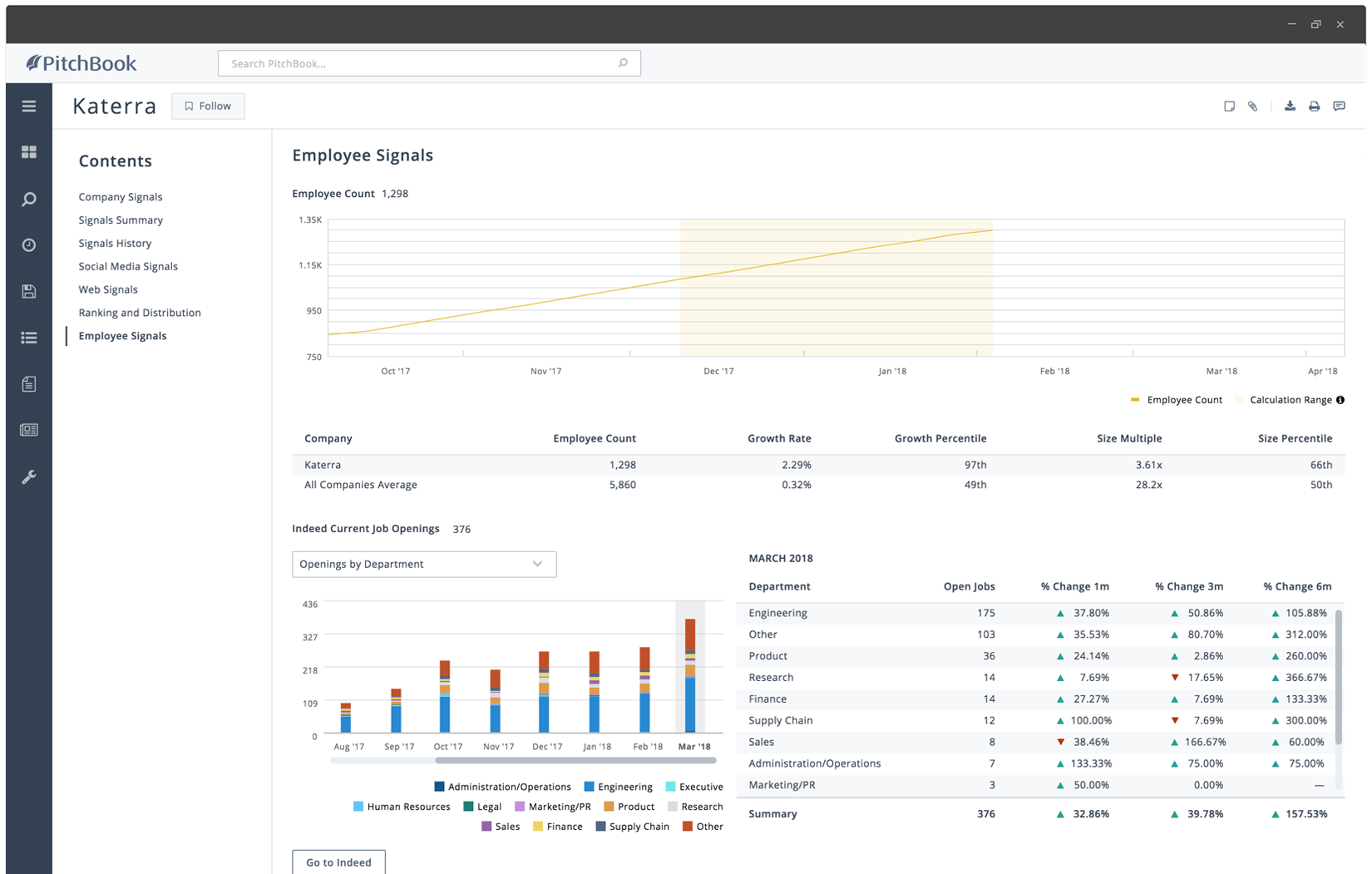The width and height of the screenshot is (1372, 874).
Task: Go to Web Signals section
Action: (108, 290)
